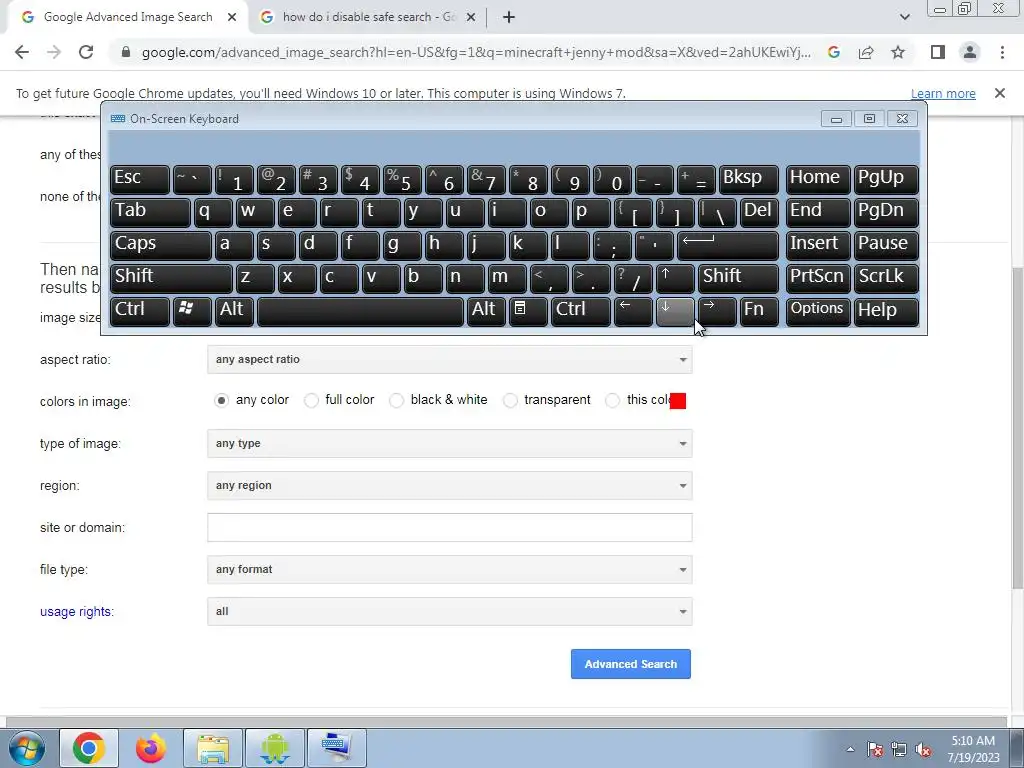The width and height of the screenshot is (1024, 768).
Task: Open the Chrome profile avatar
Action: tap(970, 52)
